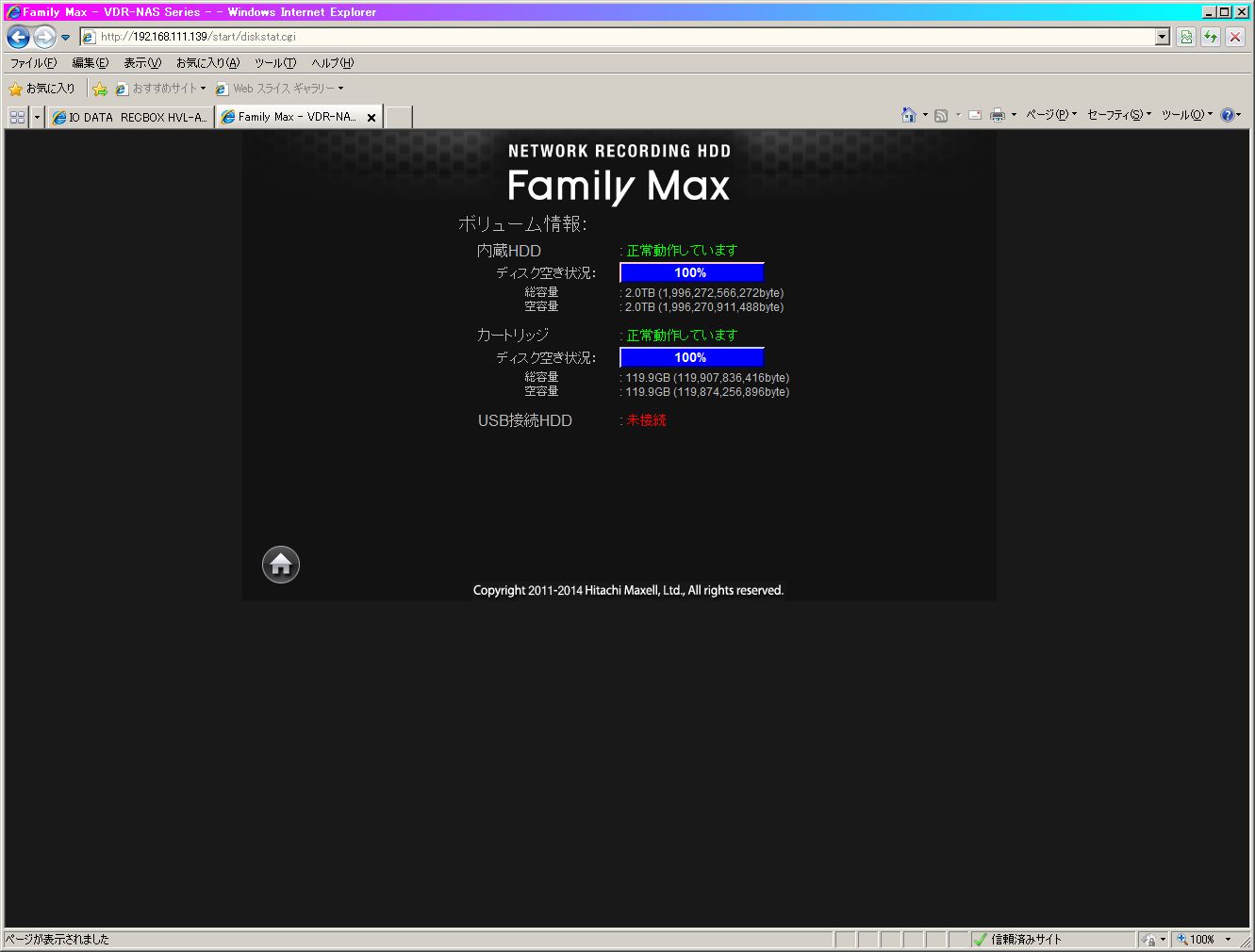Maximize the Internet Explorer window
The height and width of the screenshot is (952, 1255).
(1225, 11)
